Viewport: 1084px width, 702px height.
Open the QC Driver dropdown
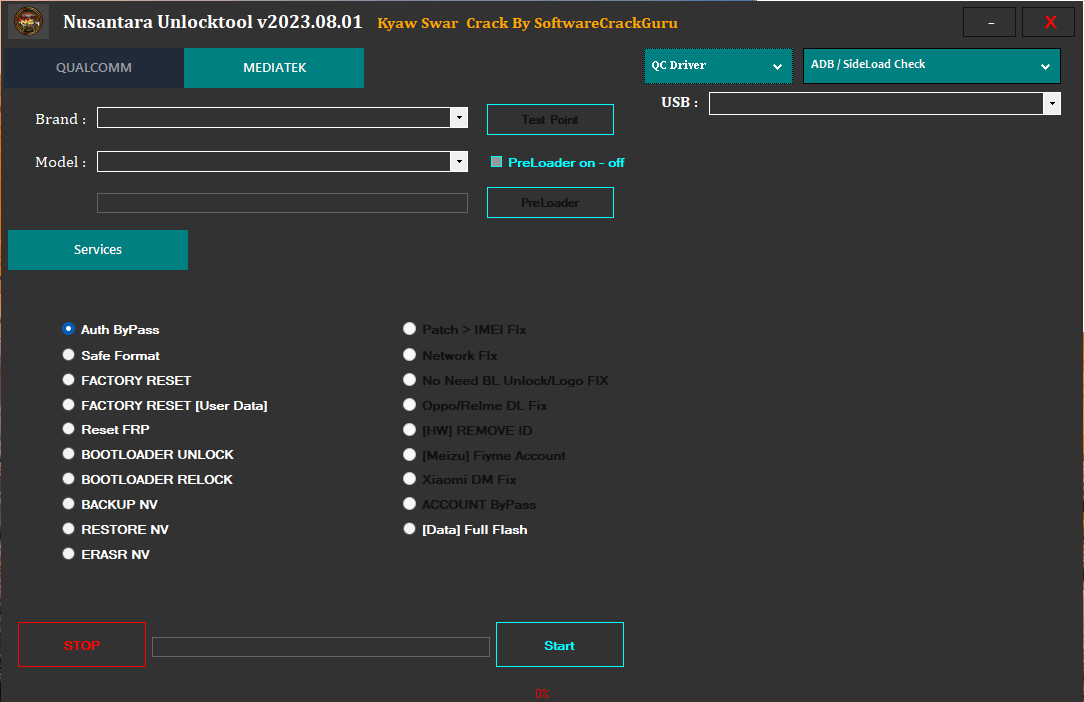718,65
